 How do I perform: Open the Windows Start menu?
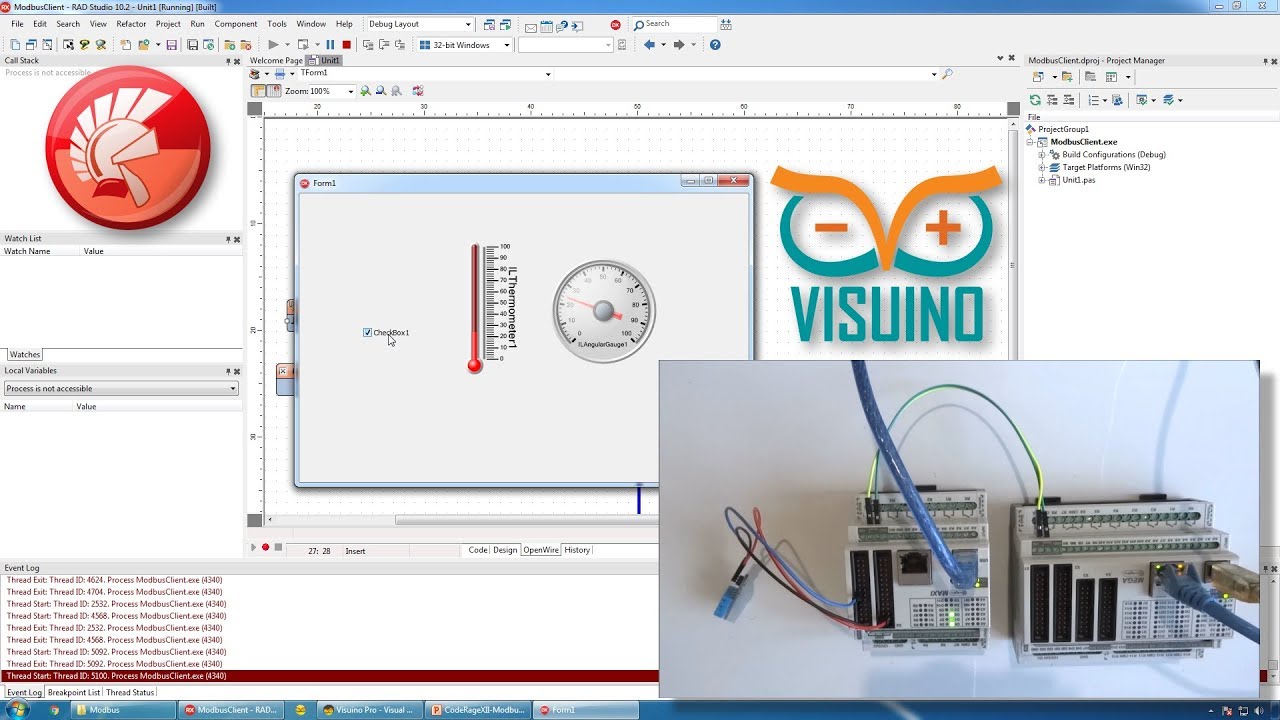18,710
